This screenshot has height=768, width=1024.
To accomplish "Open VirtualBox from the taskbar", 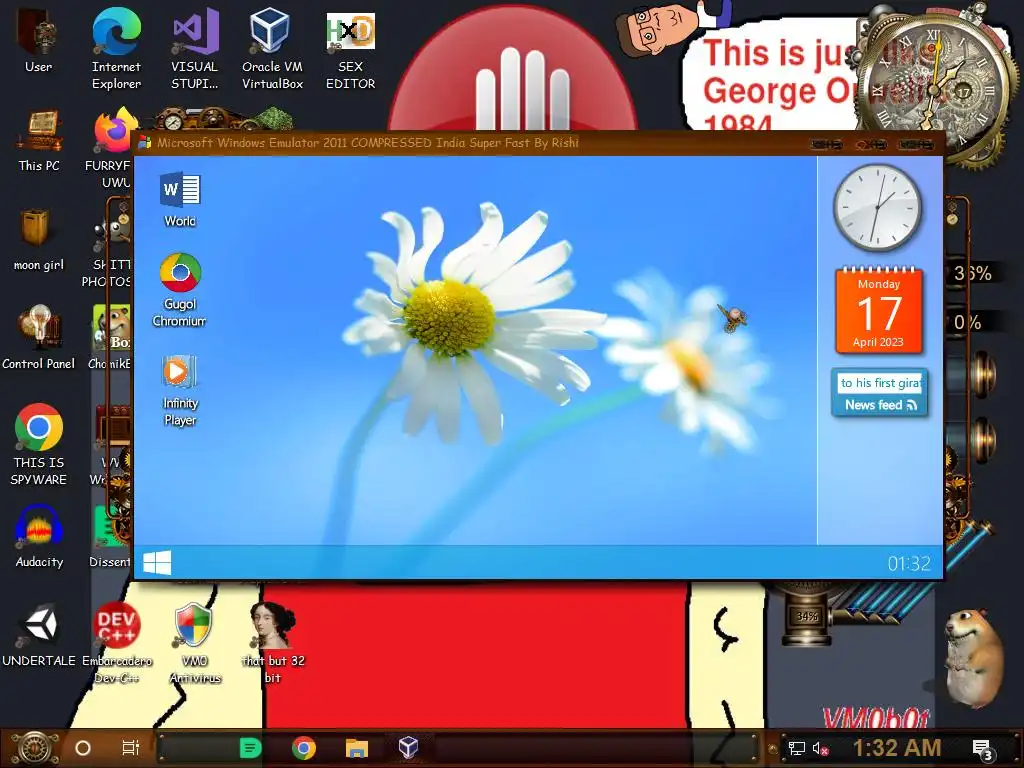I will [x=408, y=747].
